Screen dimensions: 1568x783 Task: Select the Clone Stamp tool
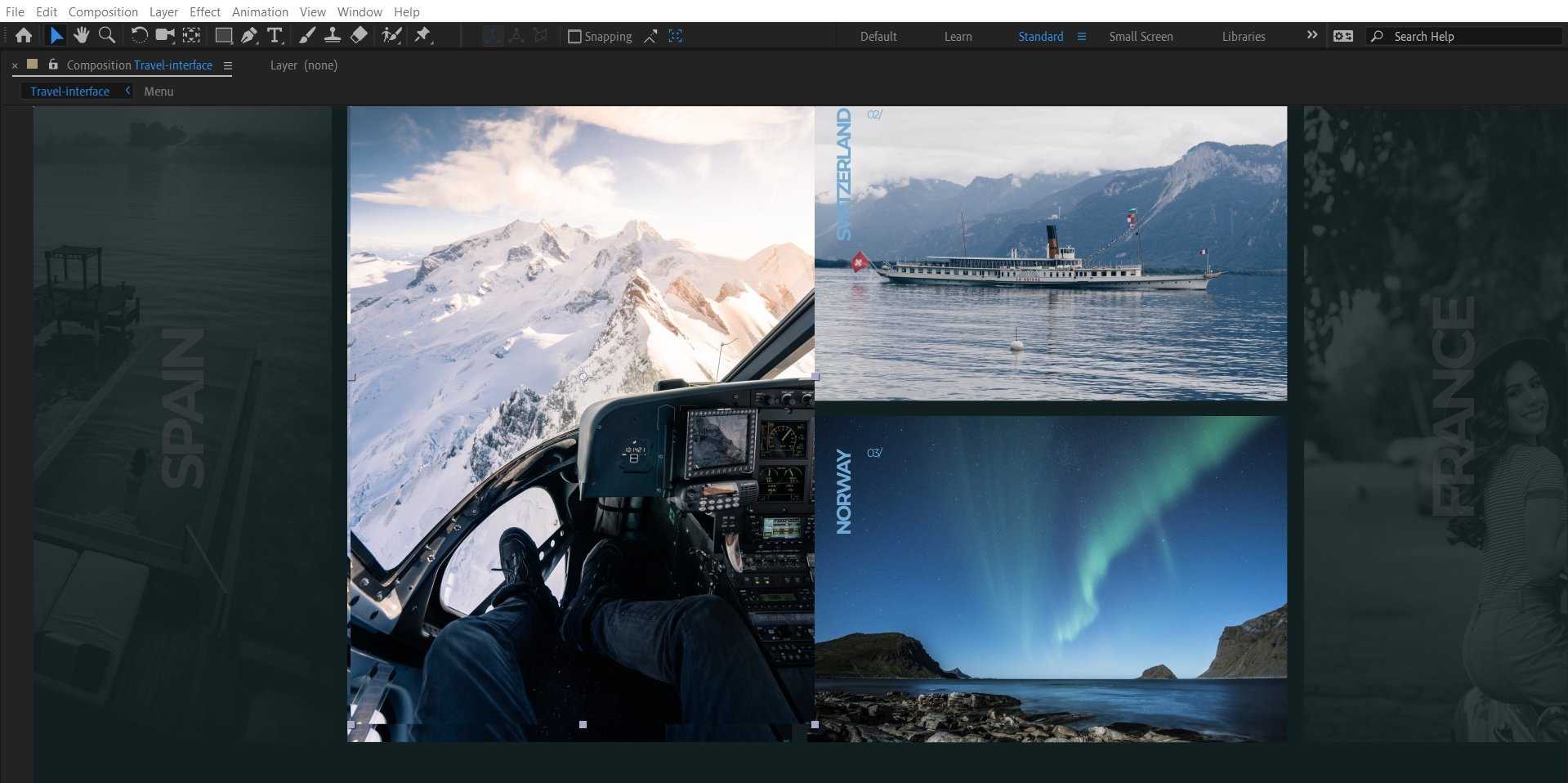click(x=333, y=35)
